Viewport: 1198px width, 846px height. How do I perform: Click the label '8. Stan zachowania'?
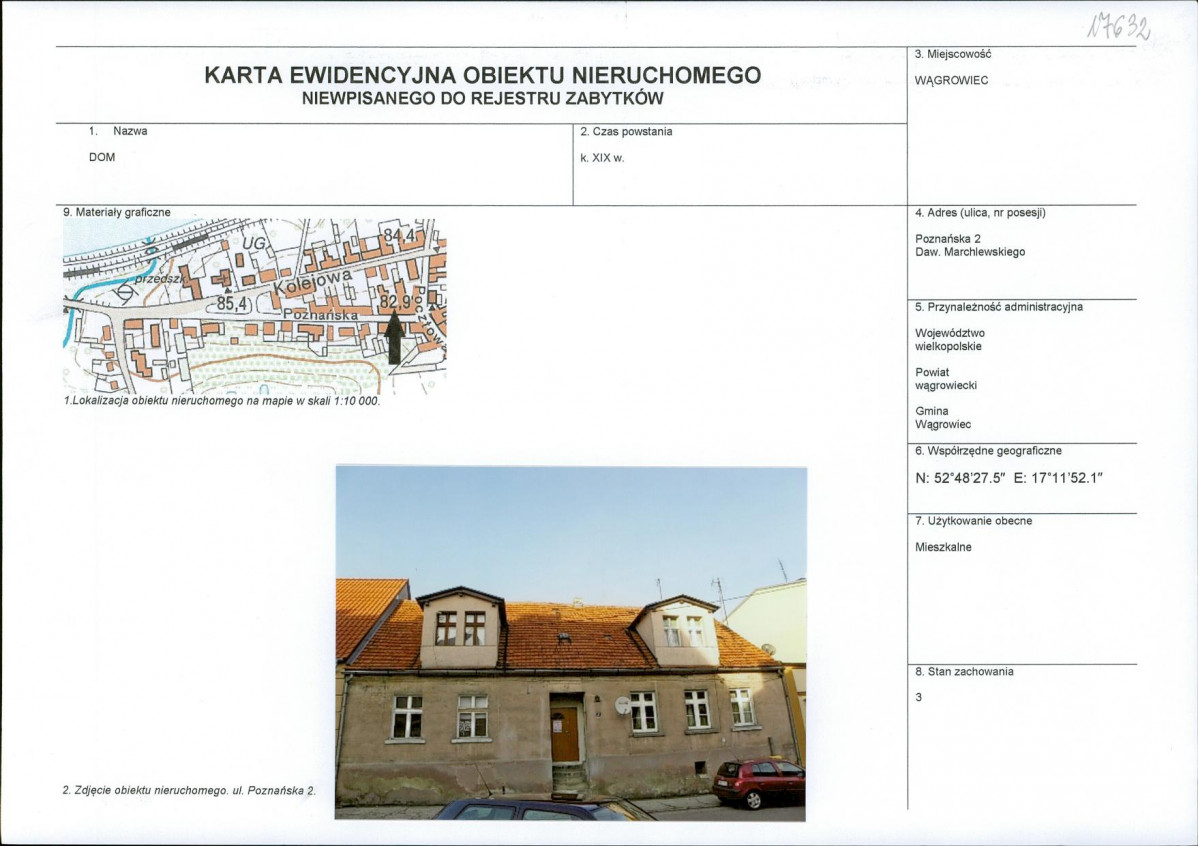coord(964,671)
